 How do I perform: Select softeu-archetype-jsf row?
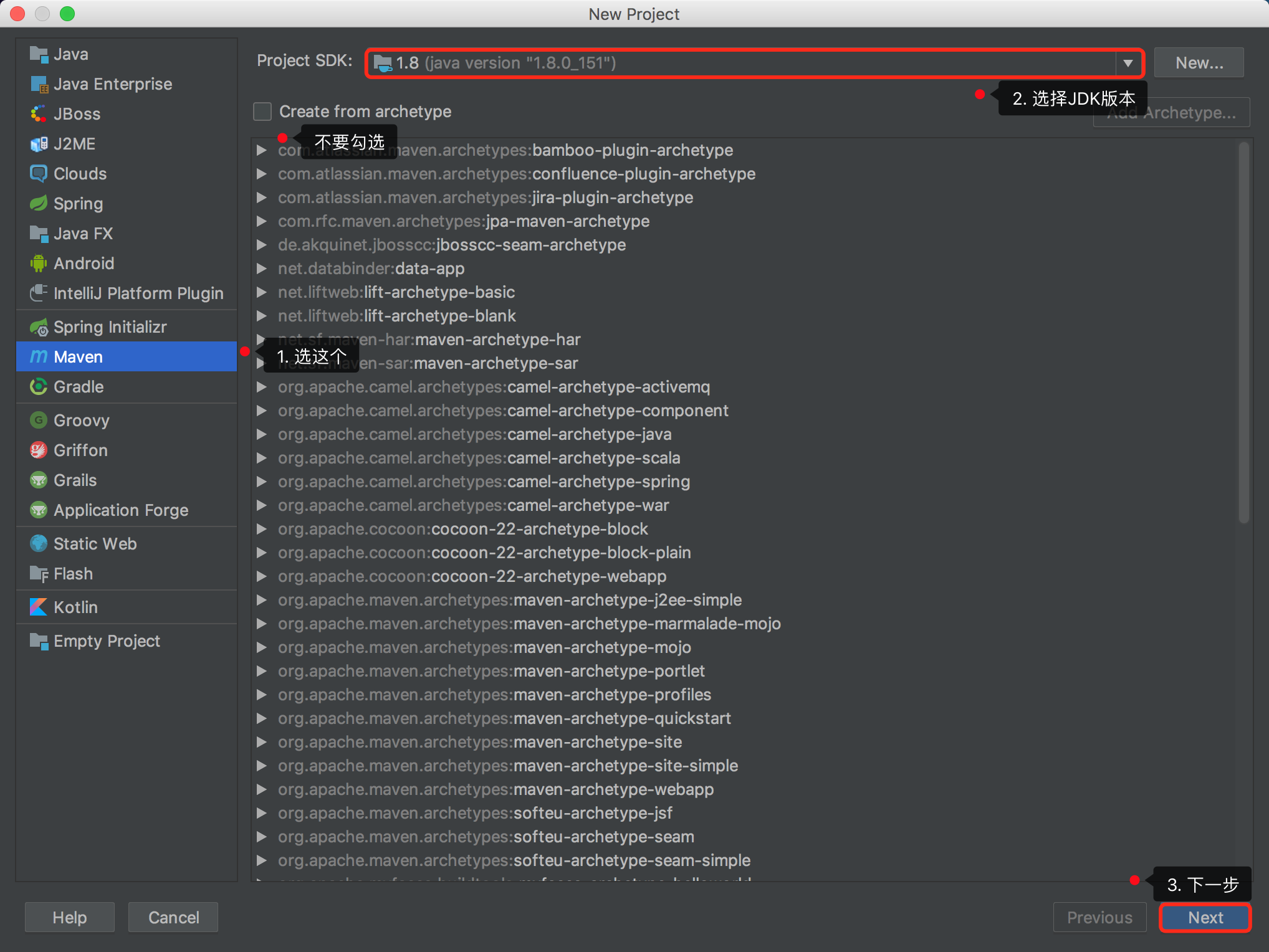pyautogui.click(x=745, y=813)
